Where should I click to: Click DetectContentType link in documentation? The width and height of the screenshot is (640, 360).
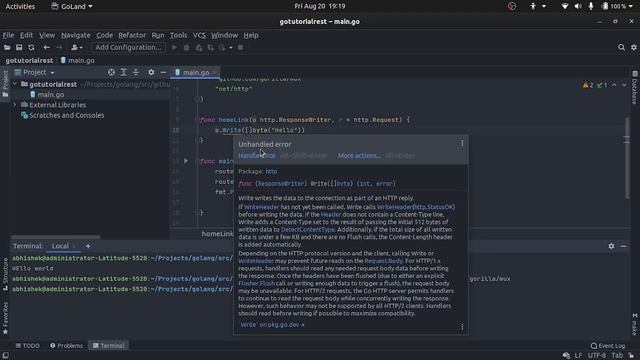click(x=307, y=229)
